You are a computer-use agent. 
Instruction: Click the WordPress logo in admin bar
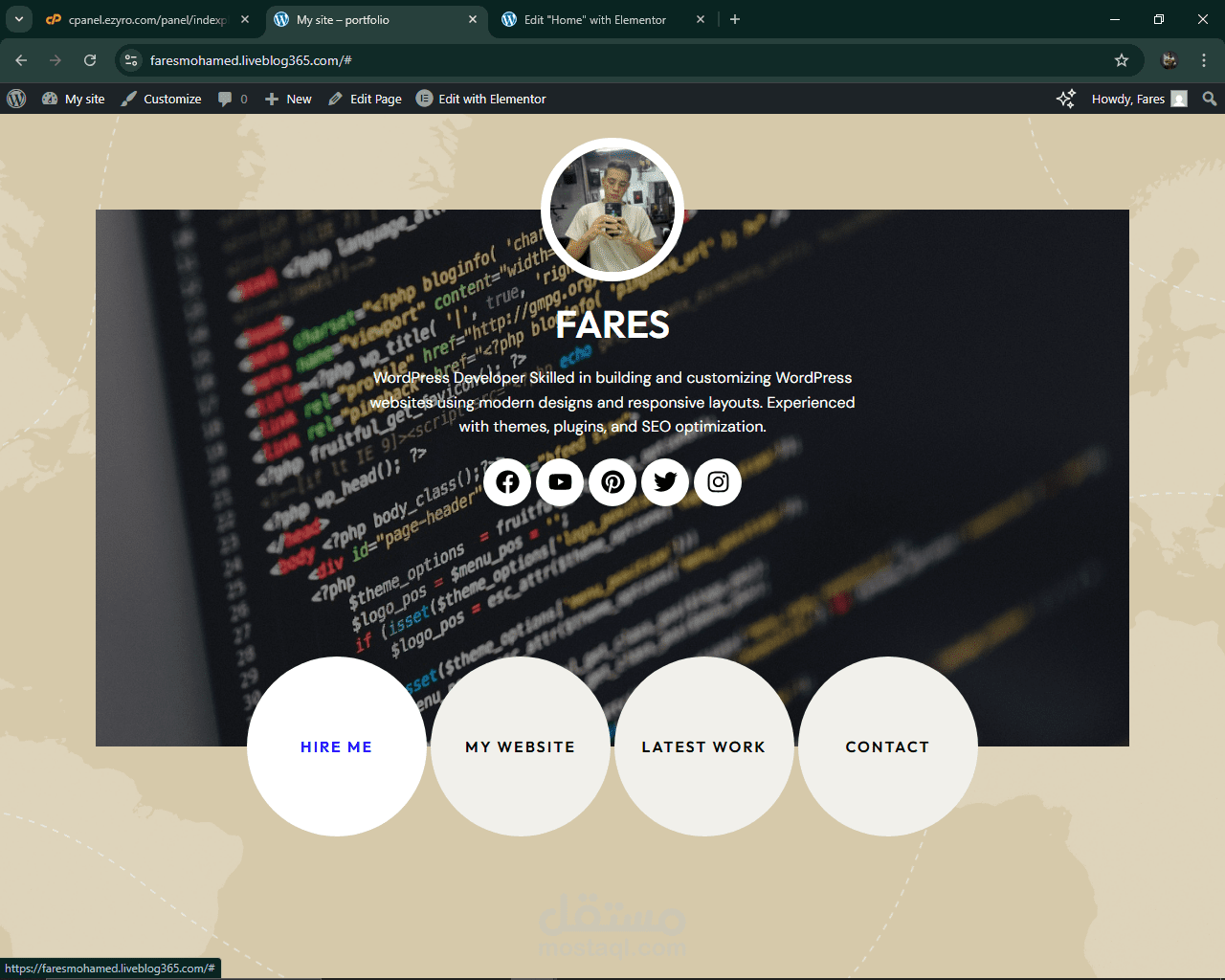tap(16, 99)
